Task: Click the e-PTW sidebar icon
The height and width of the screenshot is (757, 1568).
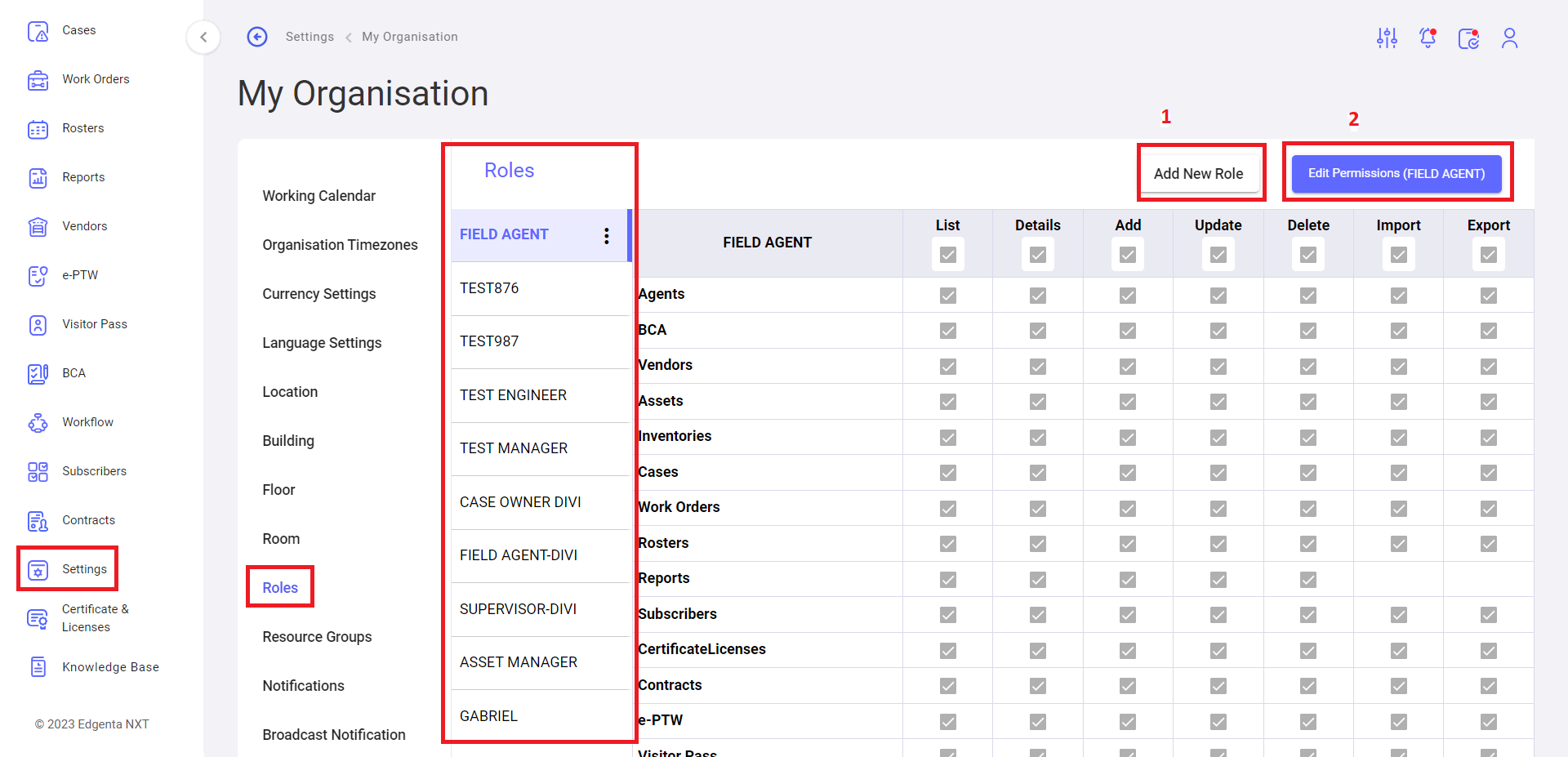Action: click(38, 276)
